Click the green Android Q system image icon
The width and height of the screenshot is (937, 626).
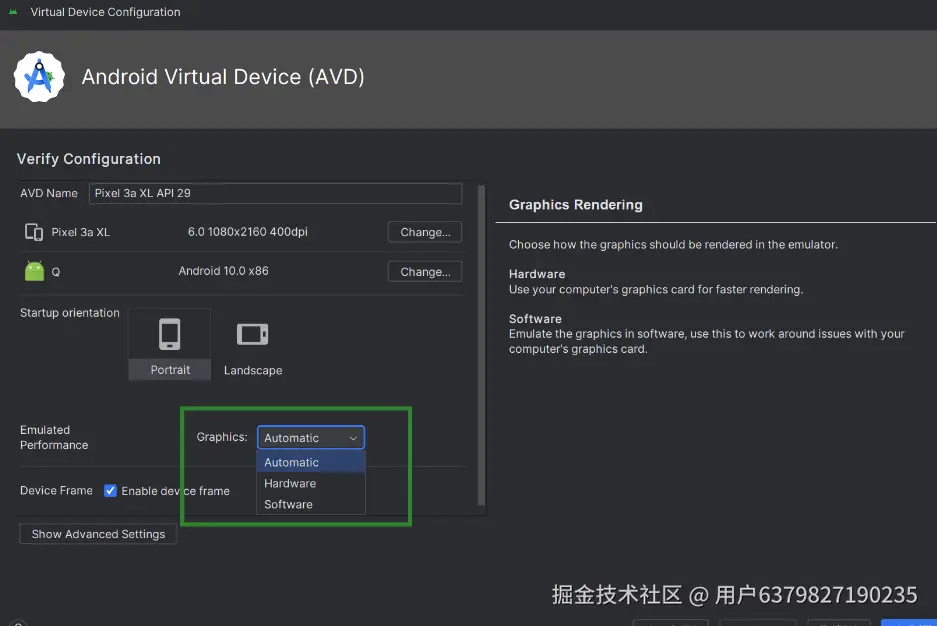(35, 271)
